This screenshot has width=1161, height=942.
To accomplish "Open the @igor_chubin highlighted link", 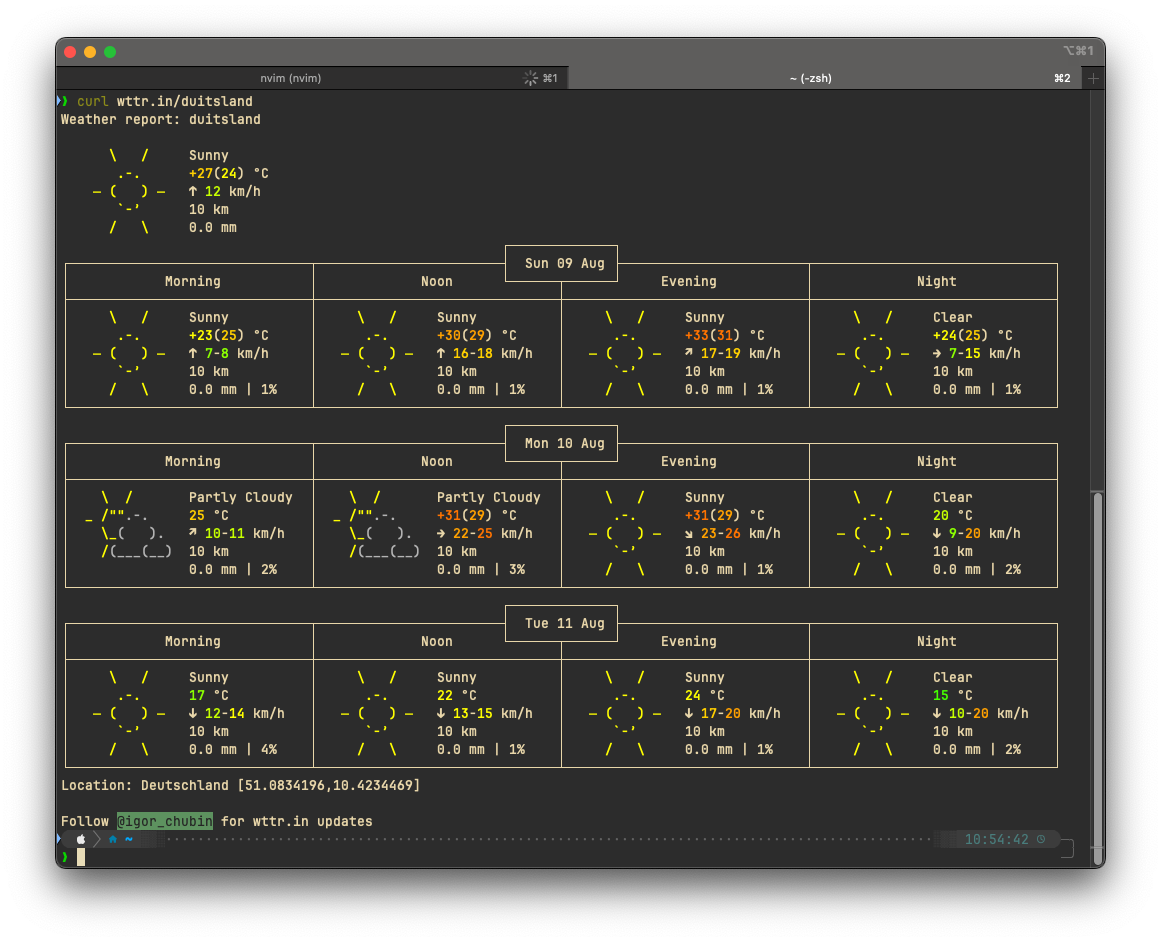I will pyautogui.click(x=164, y=821).
